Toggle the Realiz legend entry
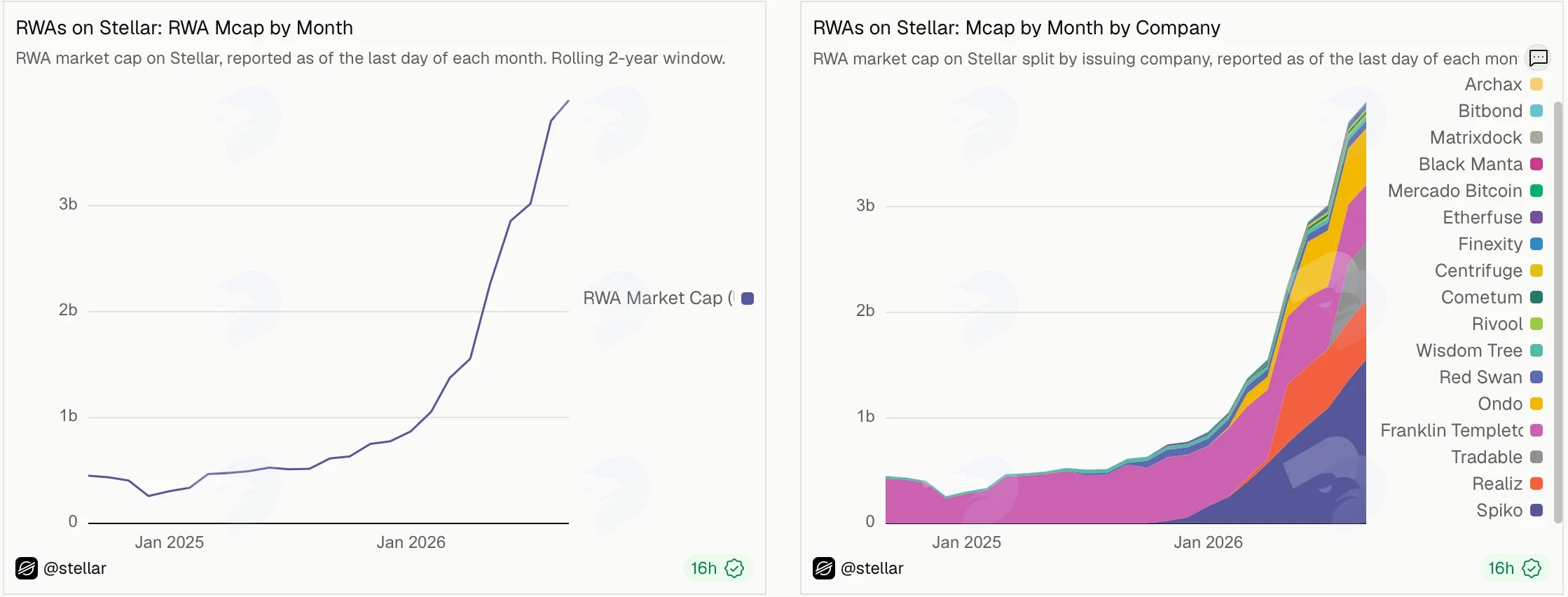1568x597 pixels. pyautogui.click(x=1507, y=483)
